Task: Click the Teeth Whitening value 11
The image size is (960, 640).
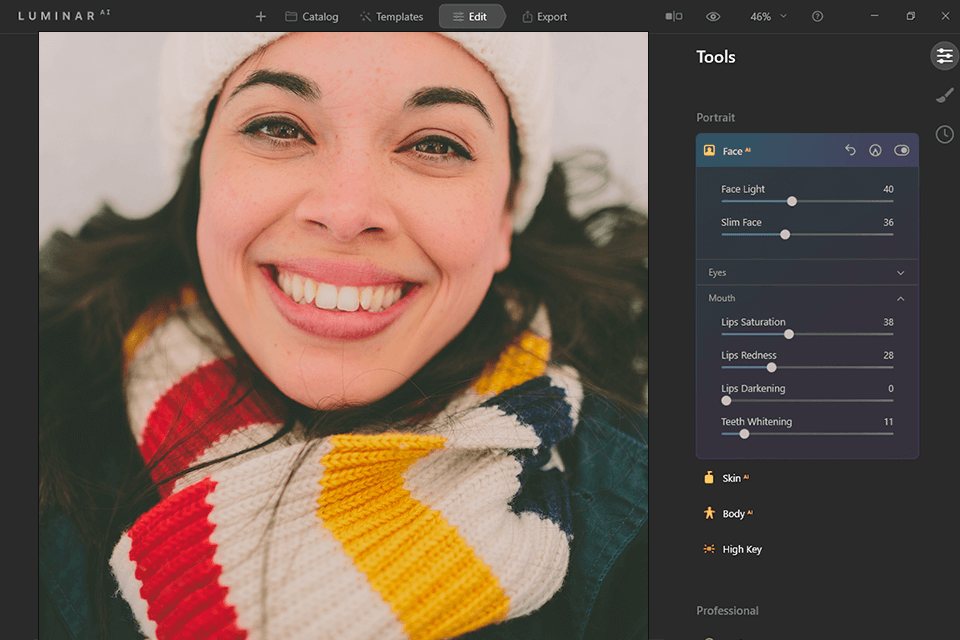Action: 888,421
